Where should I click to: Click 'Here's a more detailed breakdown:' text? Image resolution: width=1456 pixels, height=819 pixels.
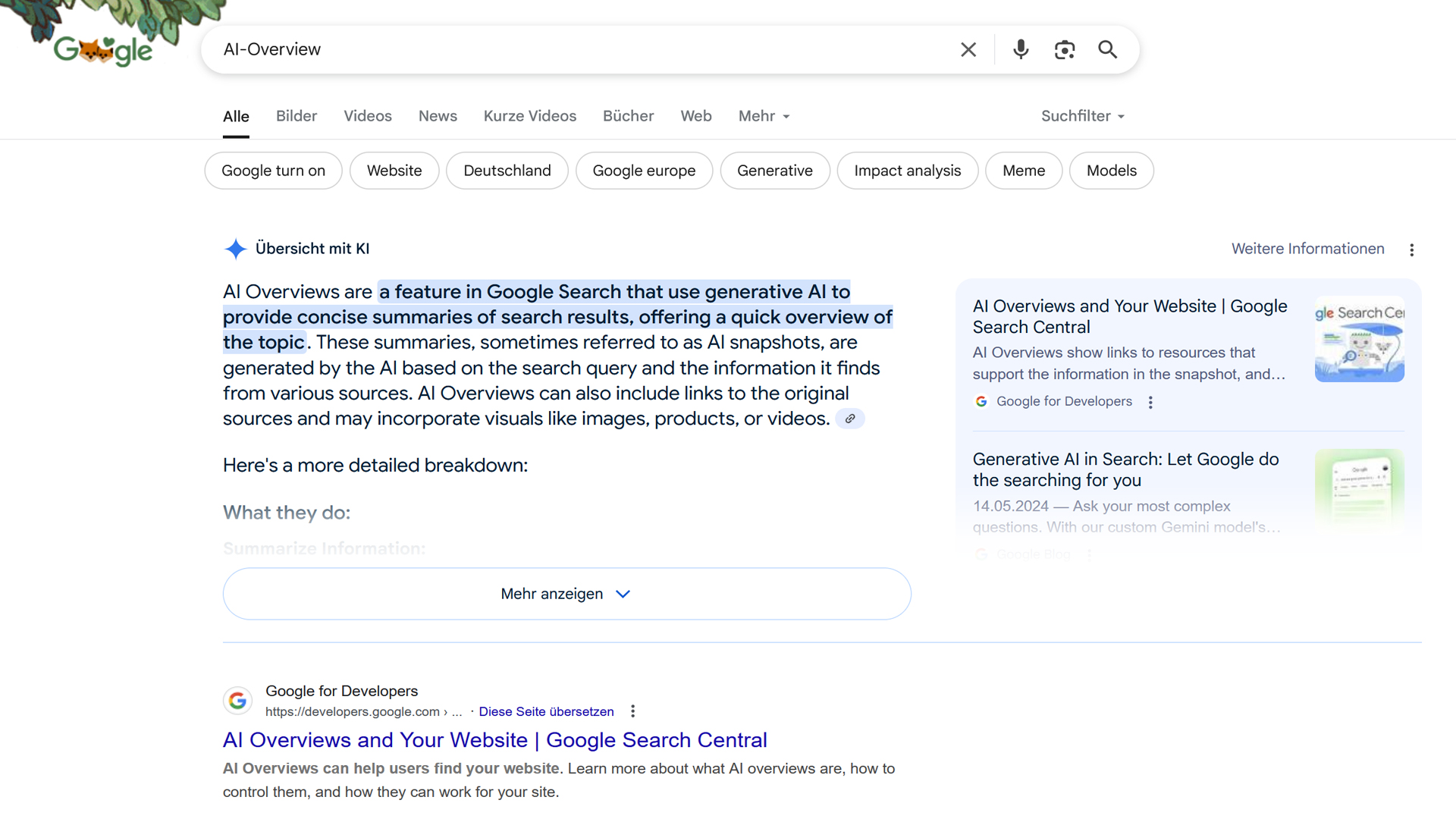click(x=375, y=465)
